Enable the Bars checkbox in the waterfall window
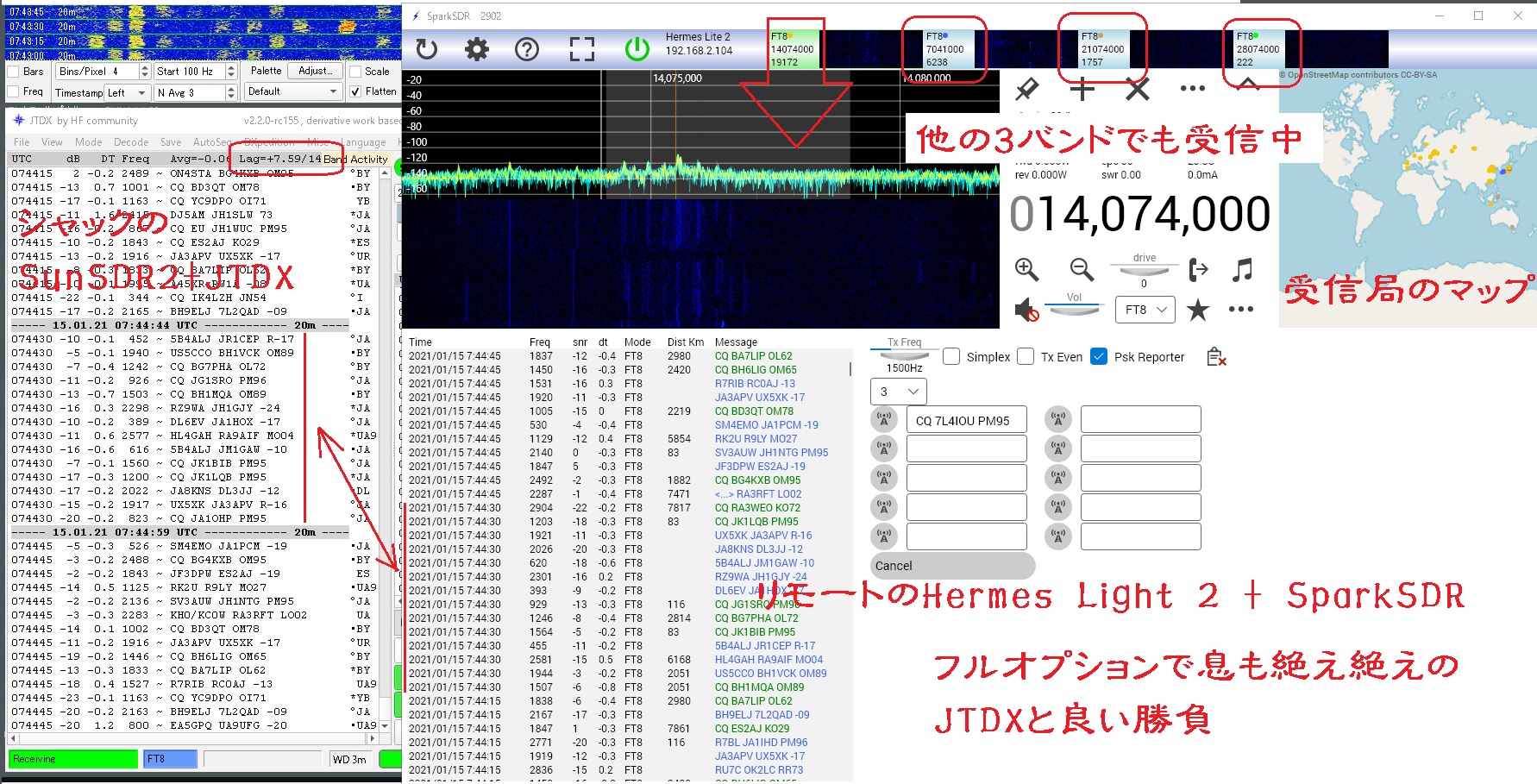Screen dimensions: 1537x784 13,72
